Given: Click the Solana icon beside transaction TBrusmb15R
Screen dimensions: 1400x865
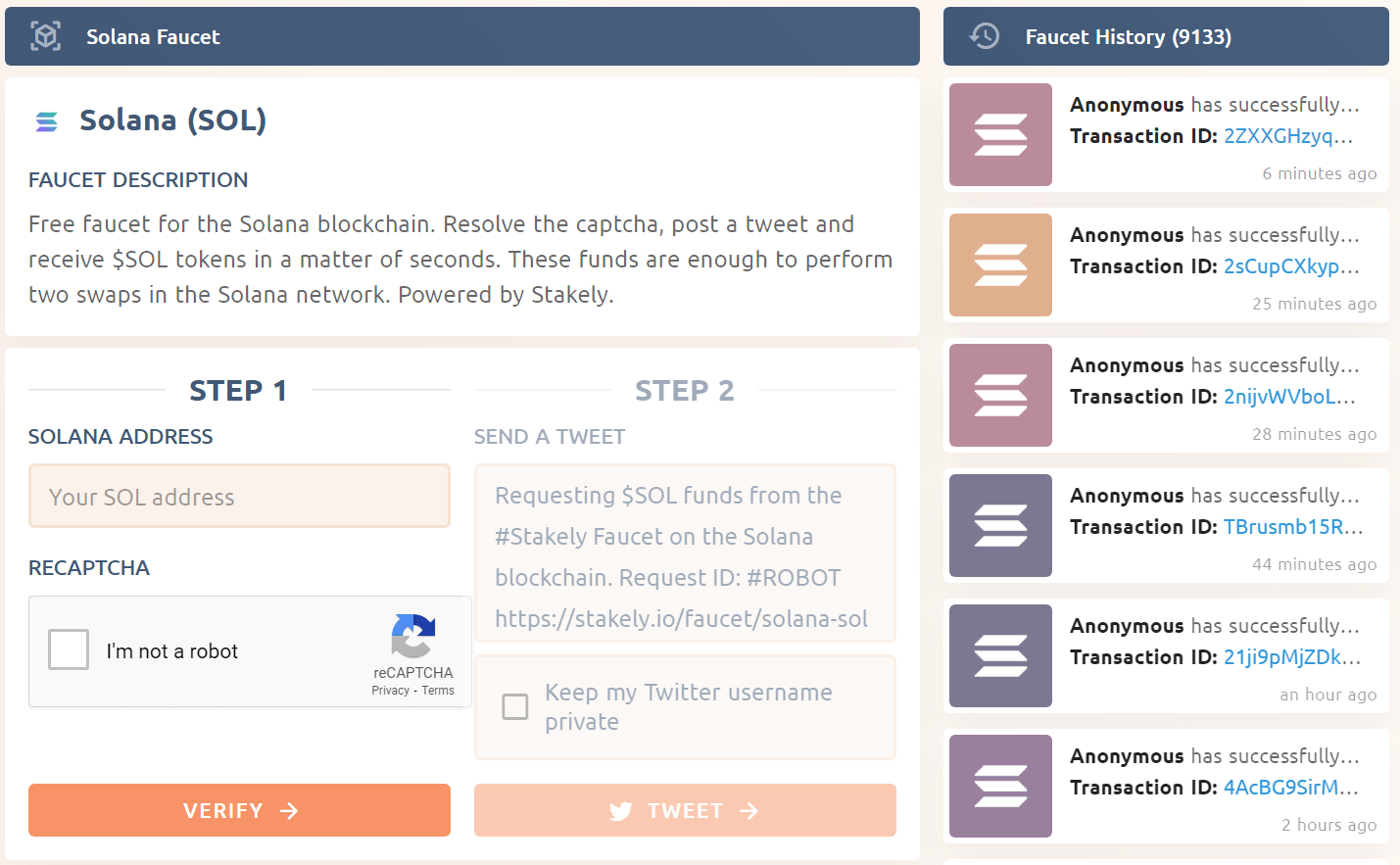Looking at the screenshot, I should pyautogui.click(x=1000, y=526).
